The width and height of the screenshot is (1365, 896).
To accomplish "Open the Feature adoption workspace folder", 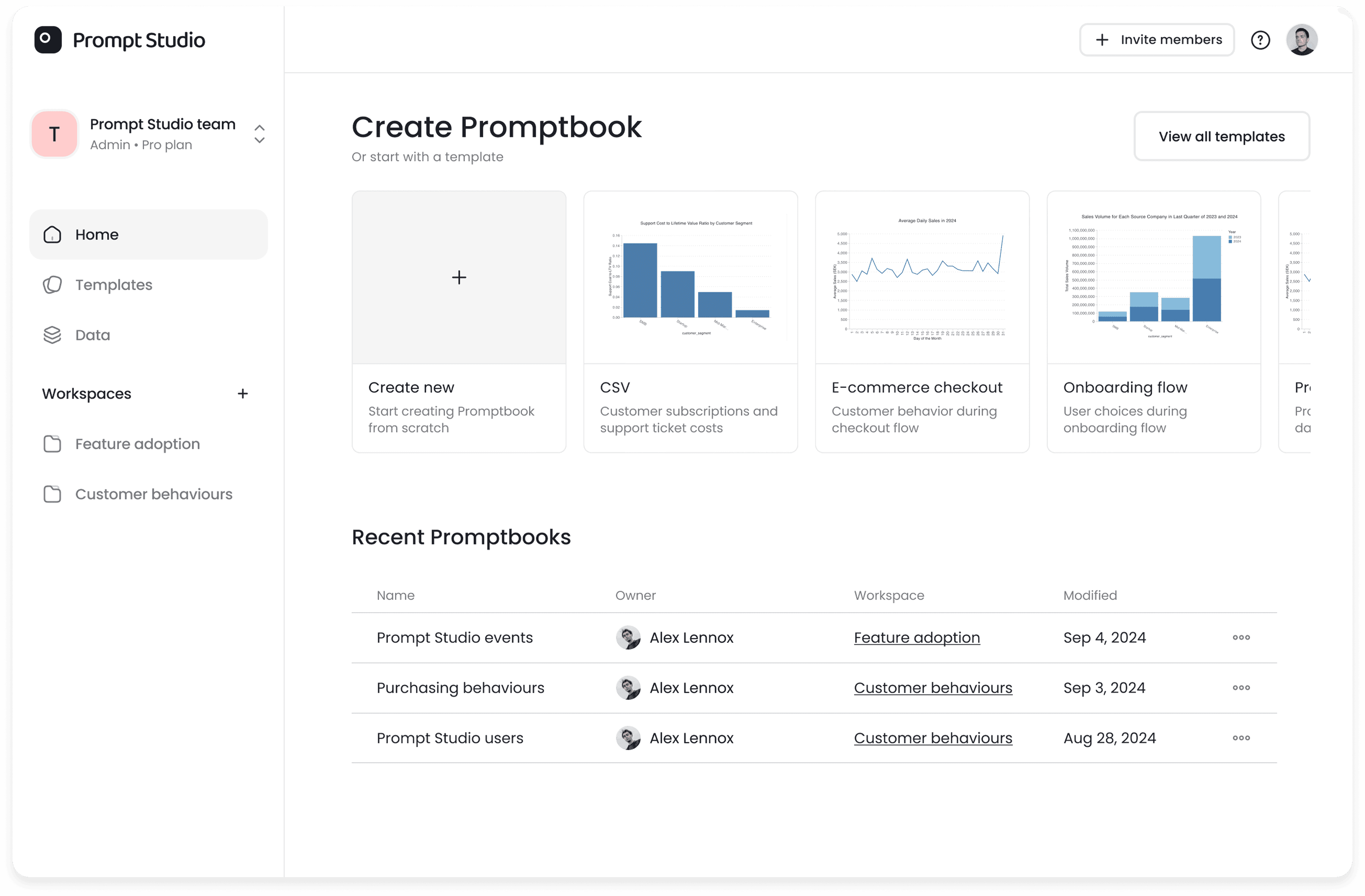I will [137, 444].
